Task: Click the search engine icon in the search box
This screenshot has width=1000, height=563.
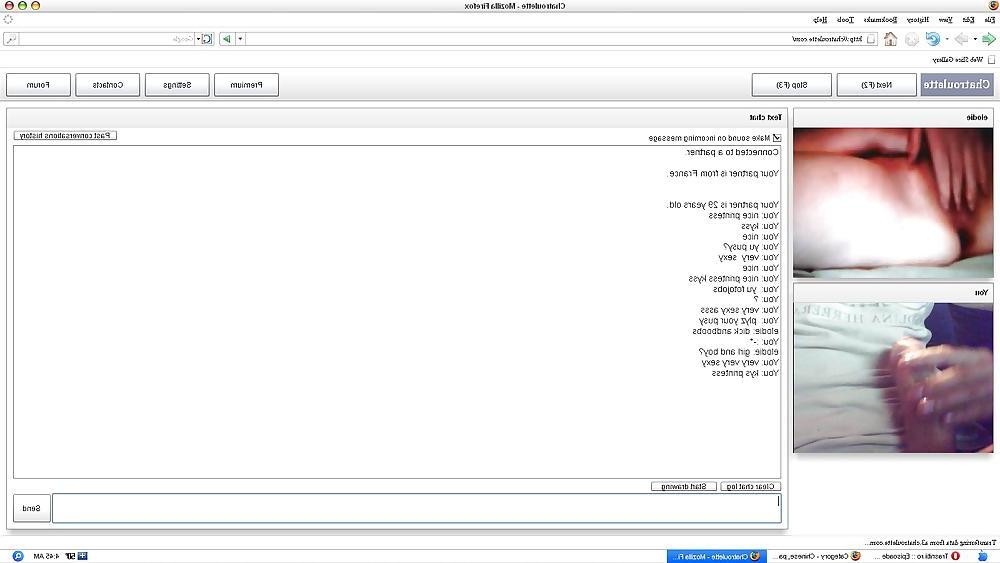Action: click(207, 39)
